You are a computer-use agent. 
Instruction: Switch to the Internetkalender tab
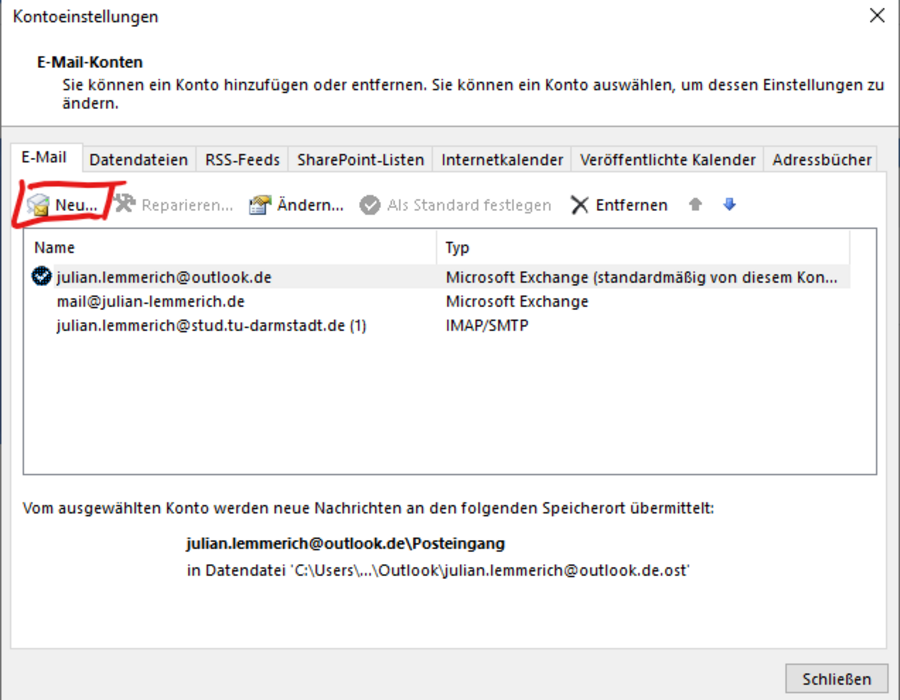point(502,160)
